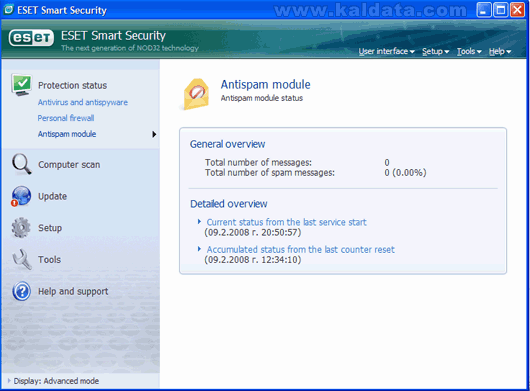Click Antispam module status subtitle

(262, 98)
